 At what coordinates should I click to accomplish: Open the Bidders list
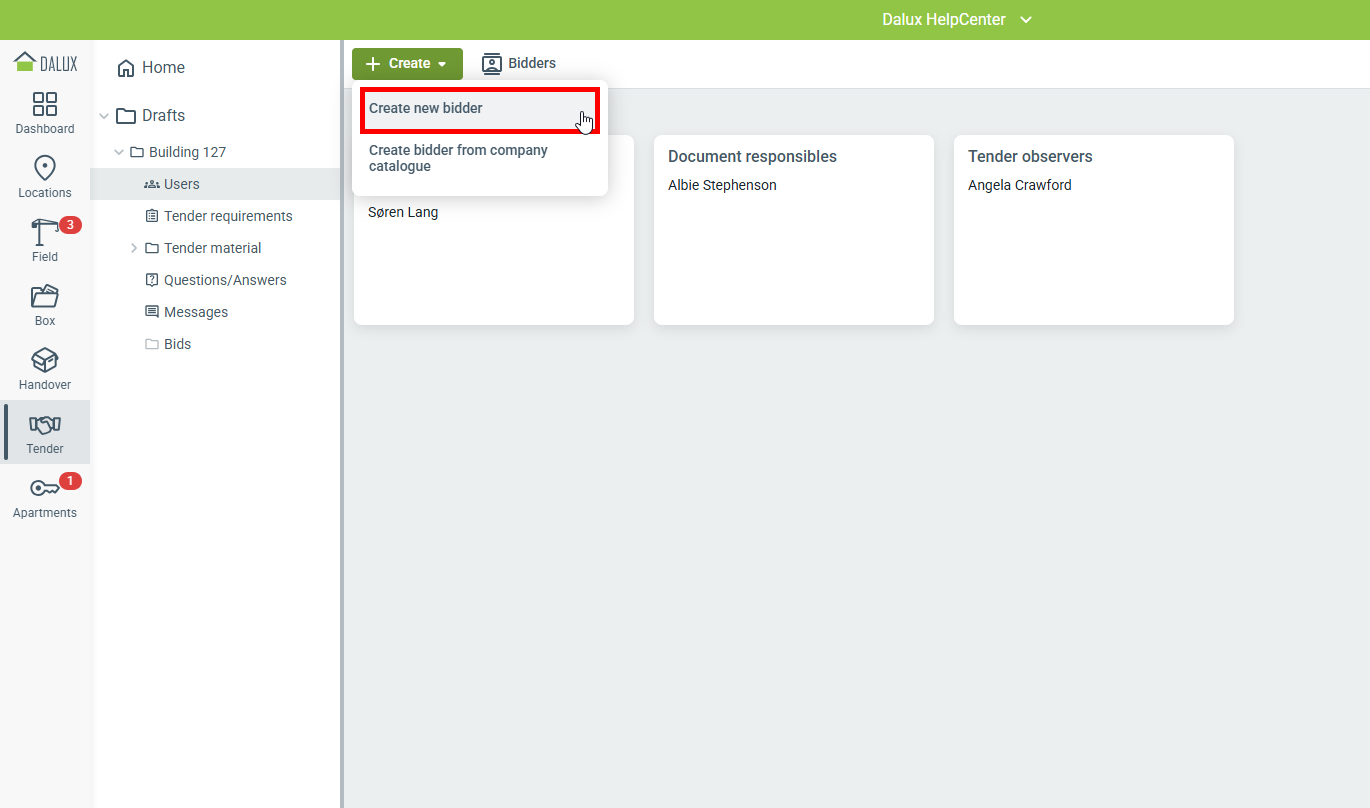coord(519,64)
